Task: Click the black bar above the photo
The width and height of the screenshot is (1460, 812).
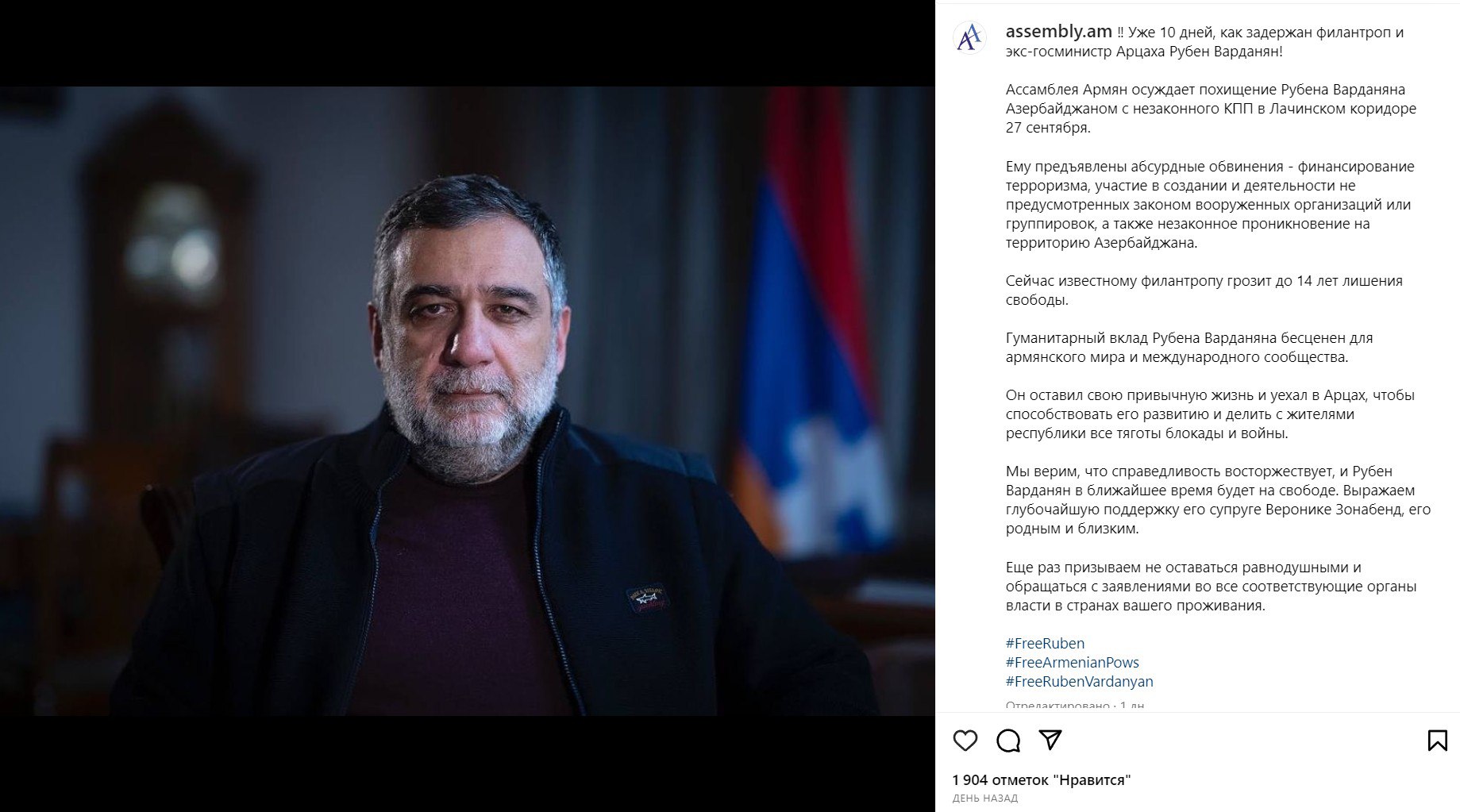Action: click(x=467, y=43)
